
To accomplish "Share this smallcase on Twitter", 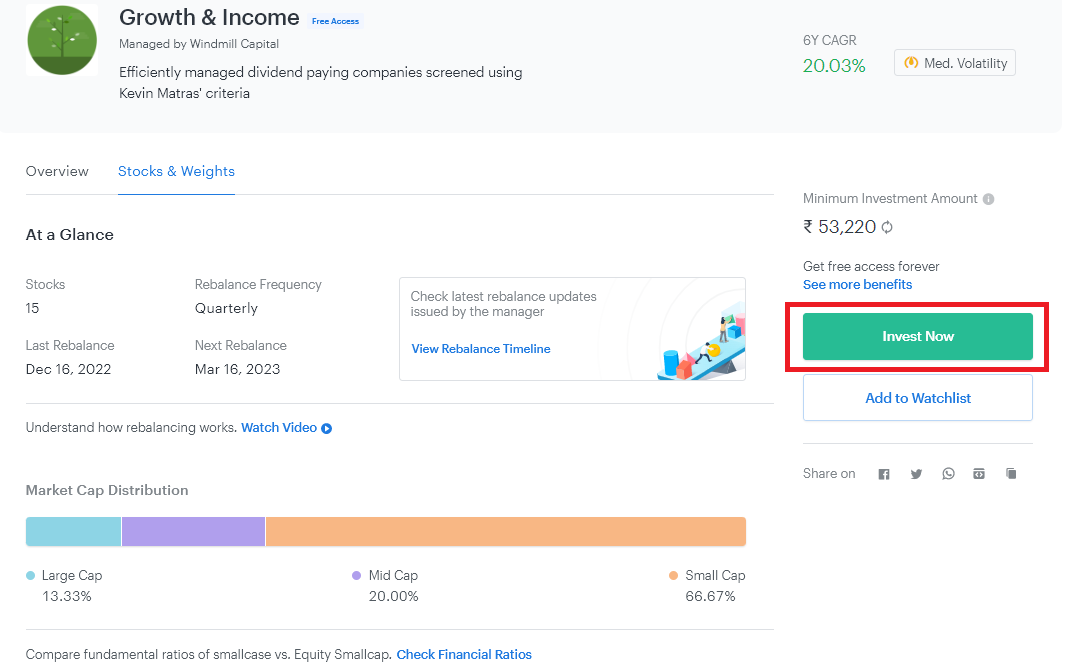I will tap(916, 474).
